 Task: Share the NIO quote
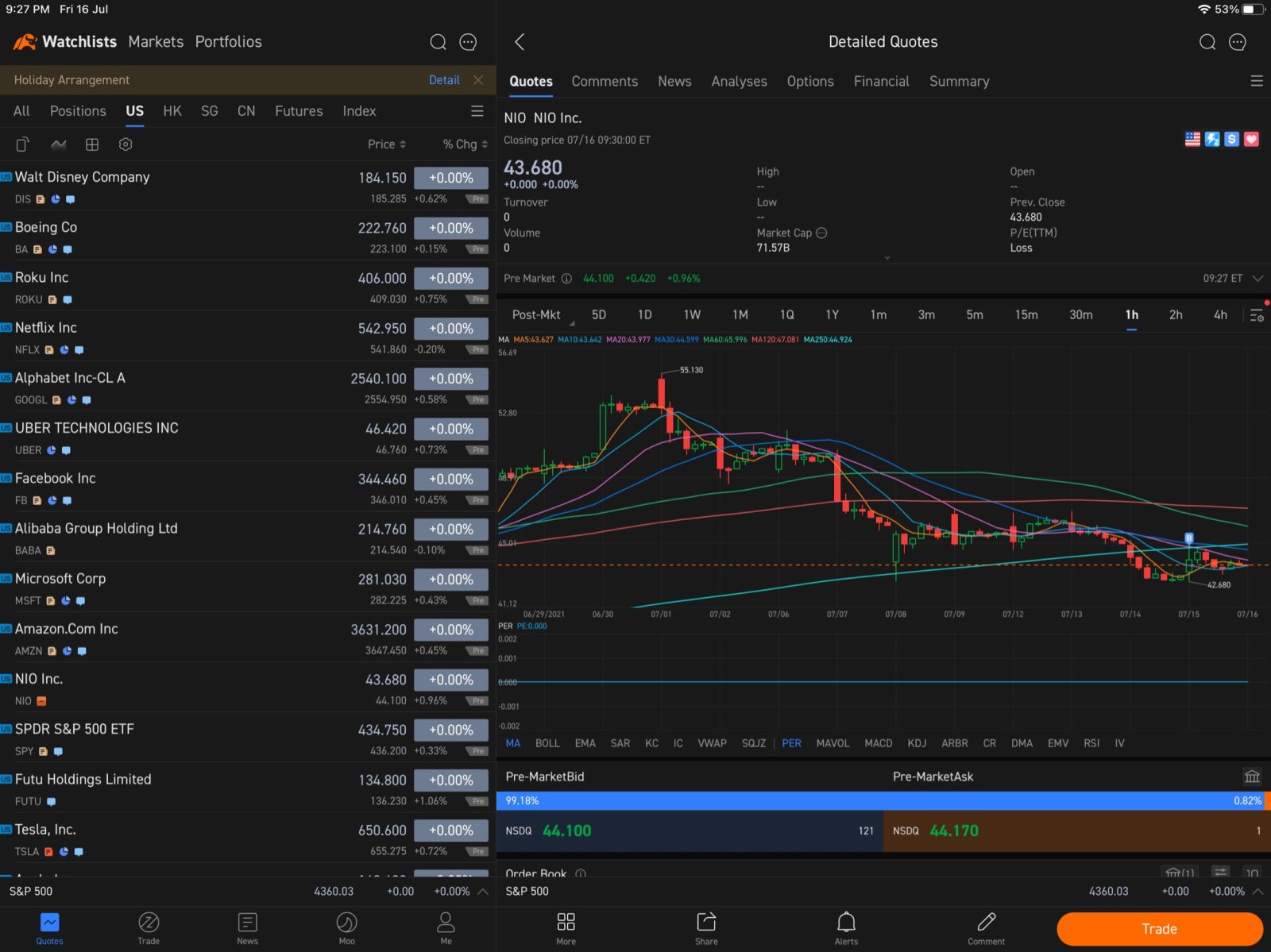706,928
